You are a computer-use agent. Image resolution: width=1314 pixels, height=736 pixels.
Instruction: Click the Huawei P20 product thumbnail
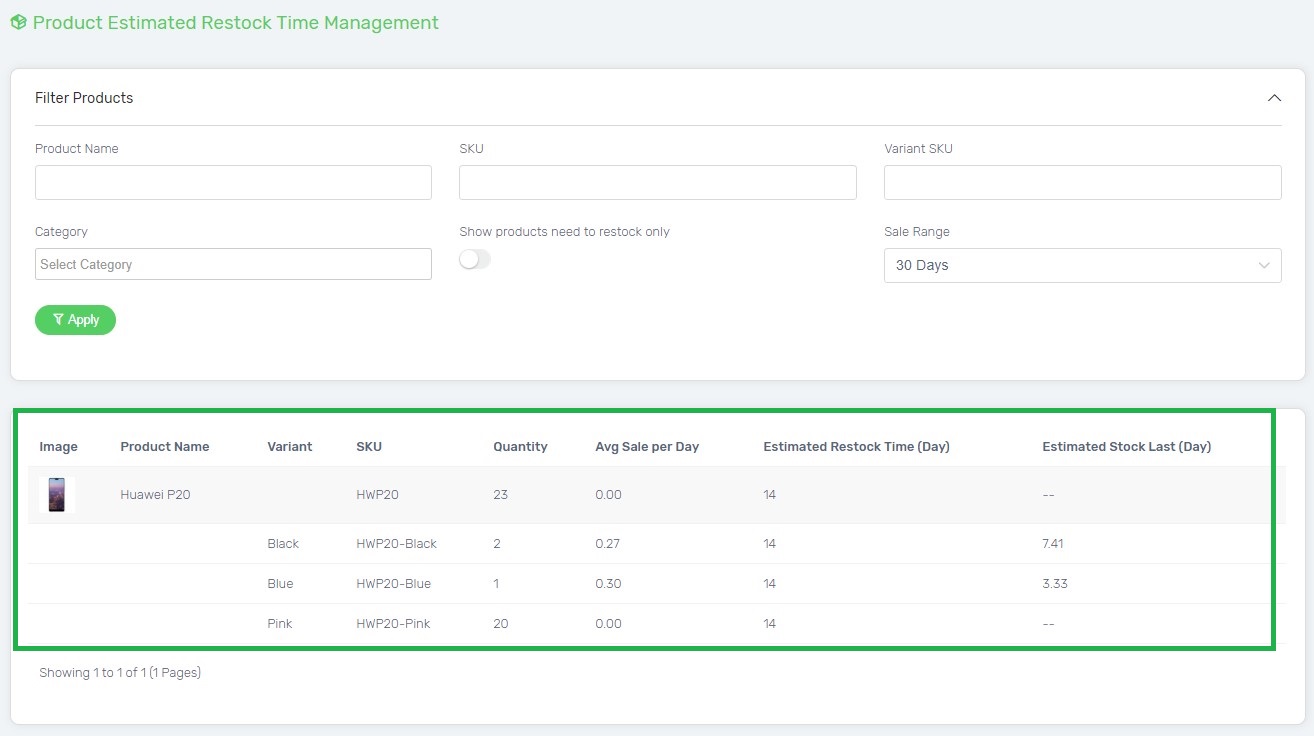[x=57, y=495]
